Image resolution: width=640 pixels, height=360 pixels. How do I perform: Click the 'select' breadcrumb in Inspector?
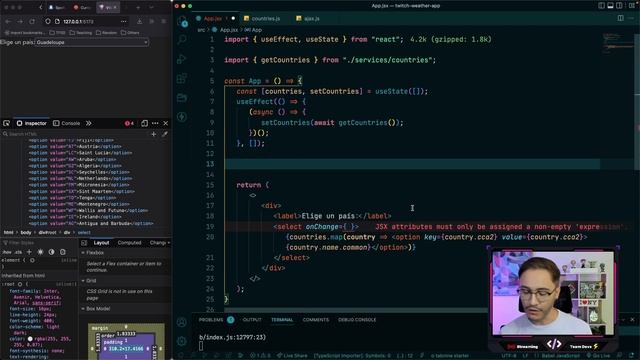click(84, 232)
